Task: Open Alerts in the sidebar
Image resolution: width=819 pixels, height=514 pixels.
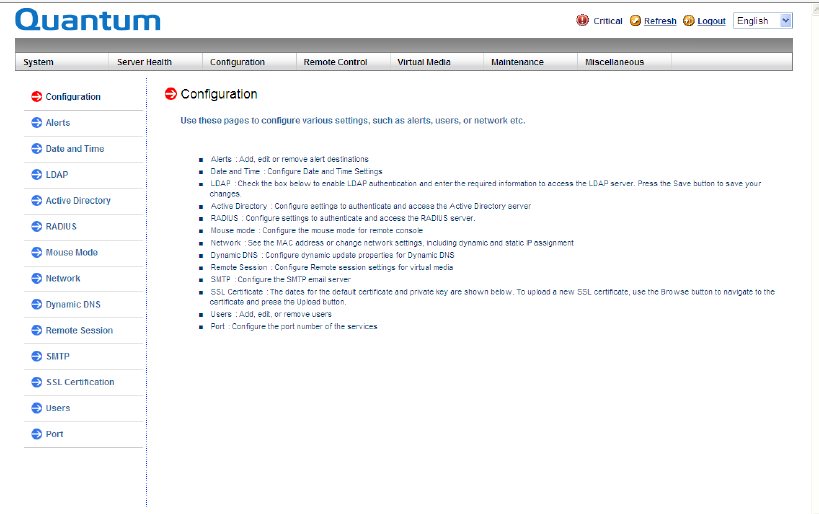Action: [57, 123]
